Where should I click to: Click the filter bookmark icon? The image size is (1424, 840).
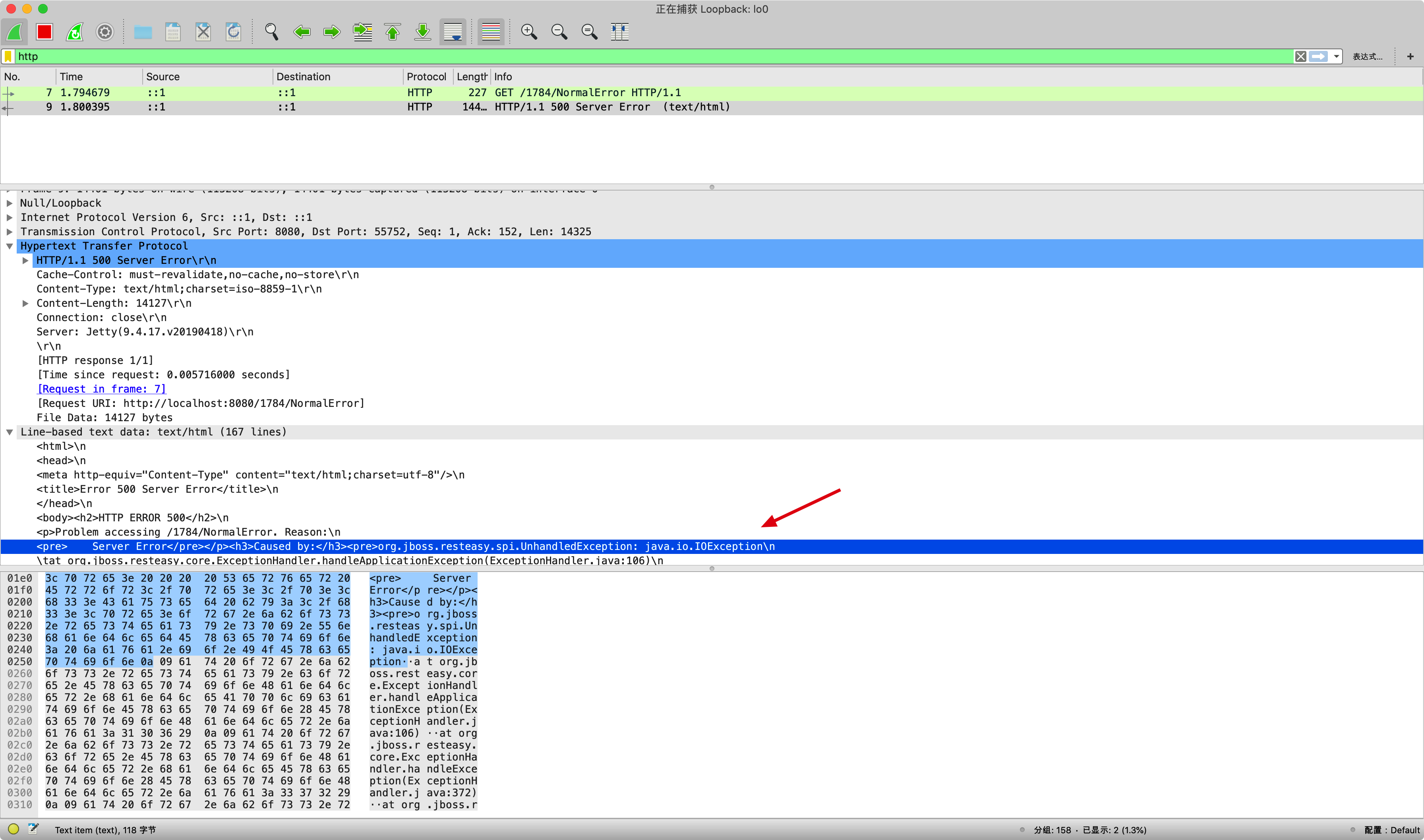coord(8,56)
